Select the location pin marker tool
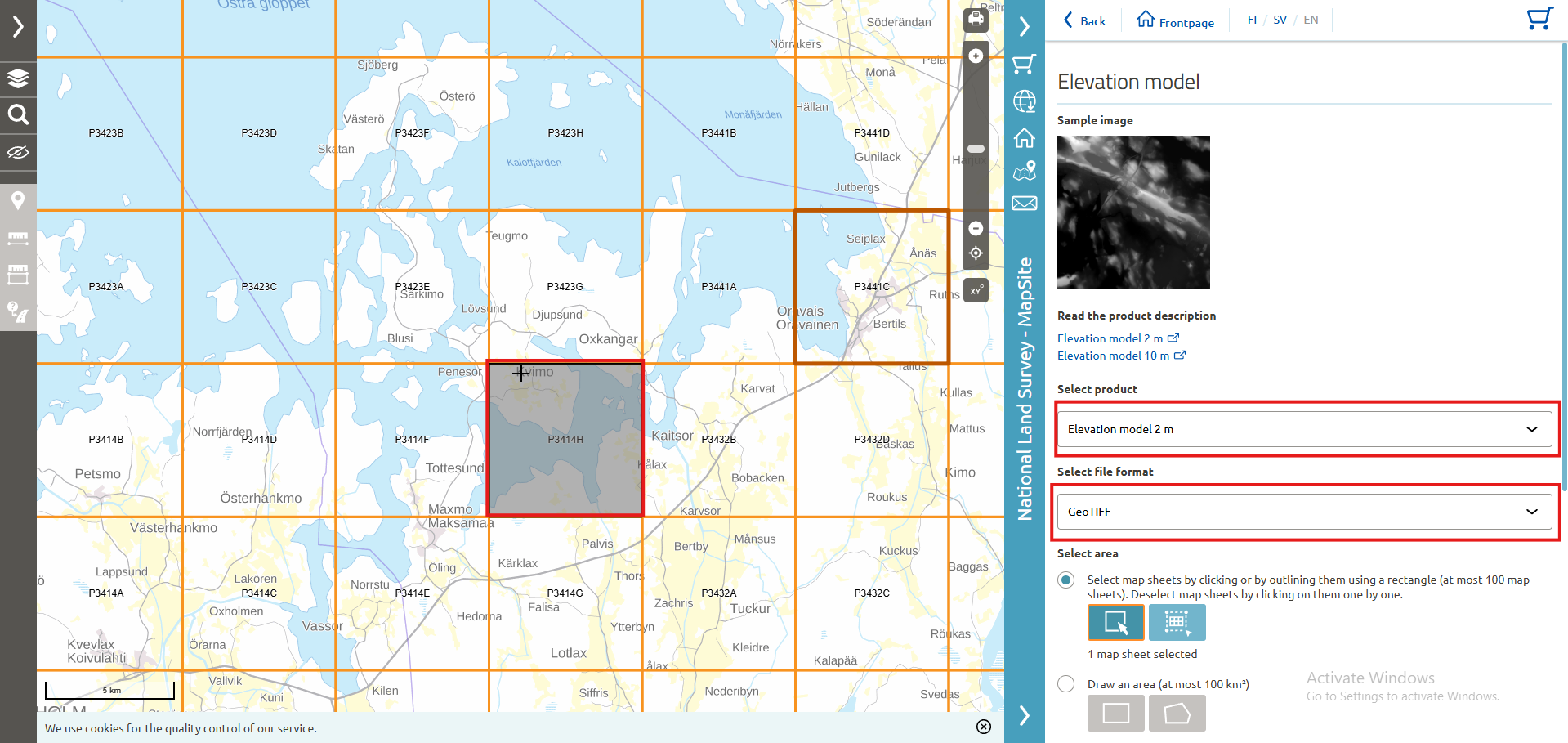The image size is (1568, 743). coord(18,200)
